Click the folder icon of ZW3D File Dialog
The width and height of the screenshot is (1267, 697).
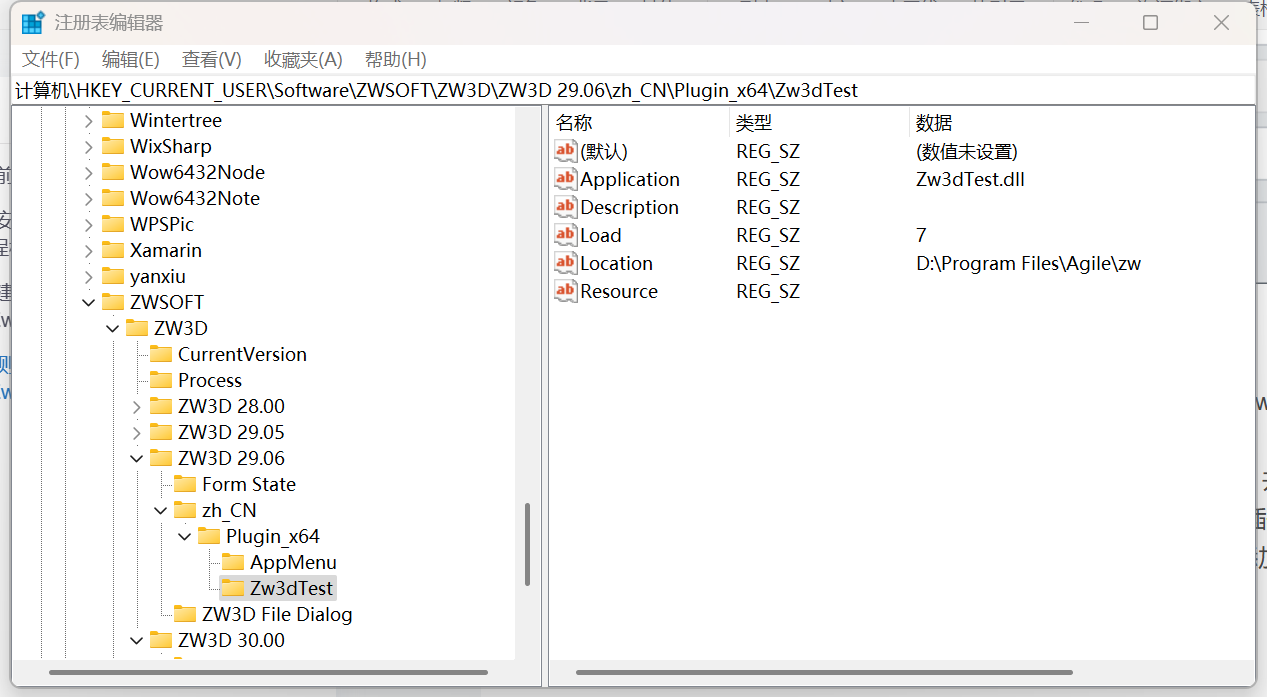[185, 614]
